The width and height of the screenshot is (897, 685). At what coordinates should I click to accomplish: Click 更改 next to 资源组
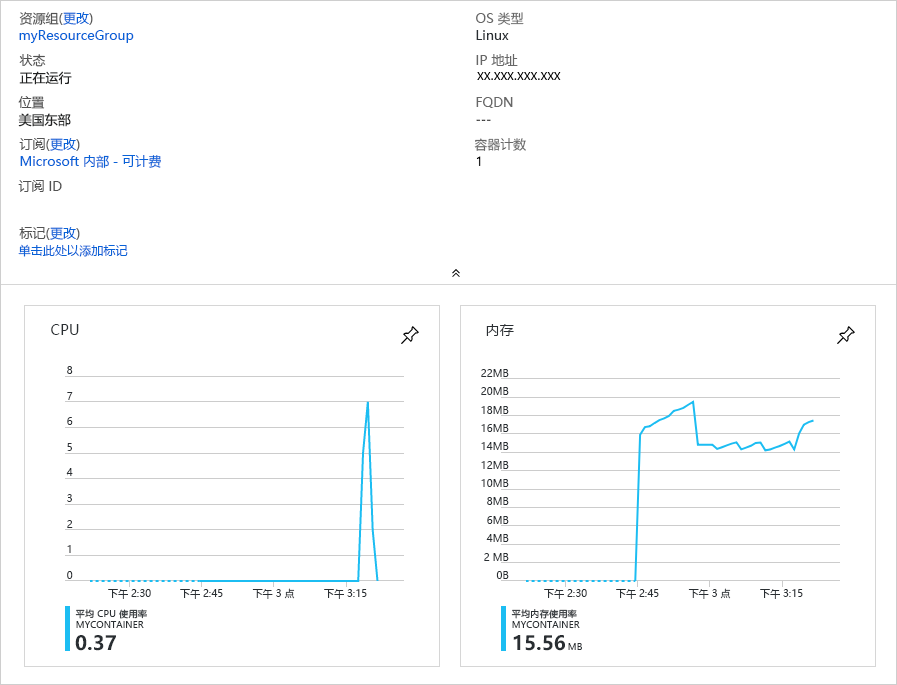77,18
